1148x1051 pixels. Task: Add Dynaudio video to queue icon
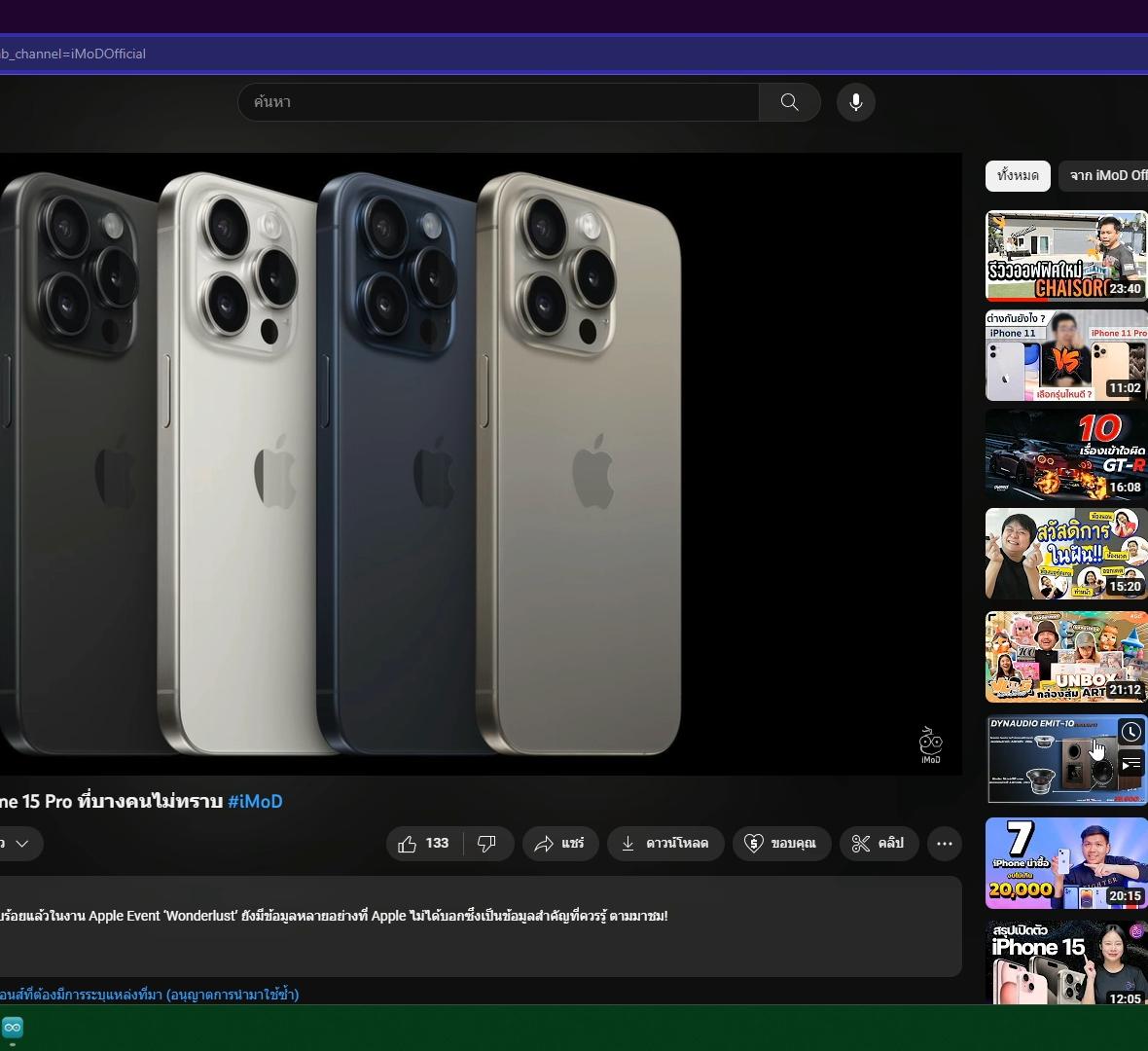coord(1131,764)
